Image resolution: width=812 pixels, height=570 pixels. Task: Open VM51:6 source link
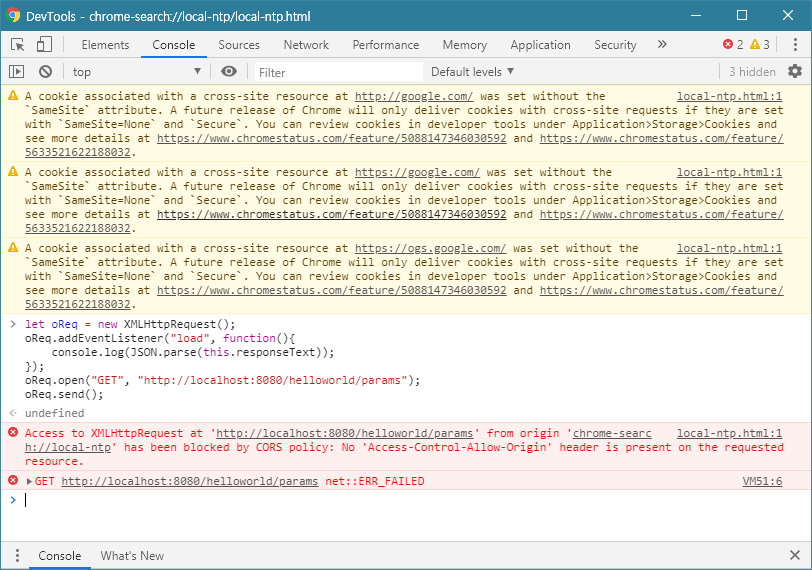[x=762, y=481]
